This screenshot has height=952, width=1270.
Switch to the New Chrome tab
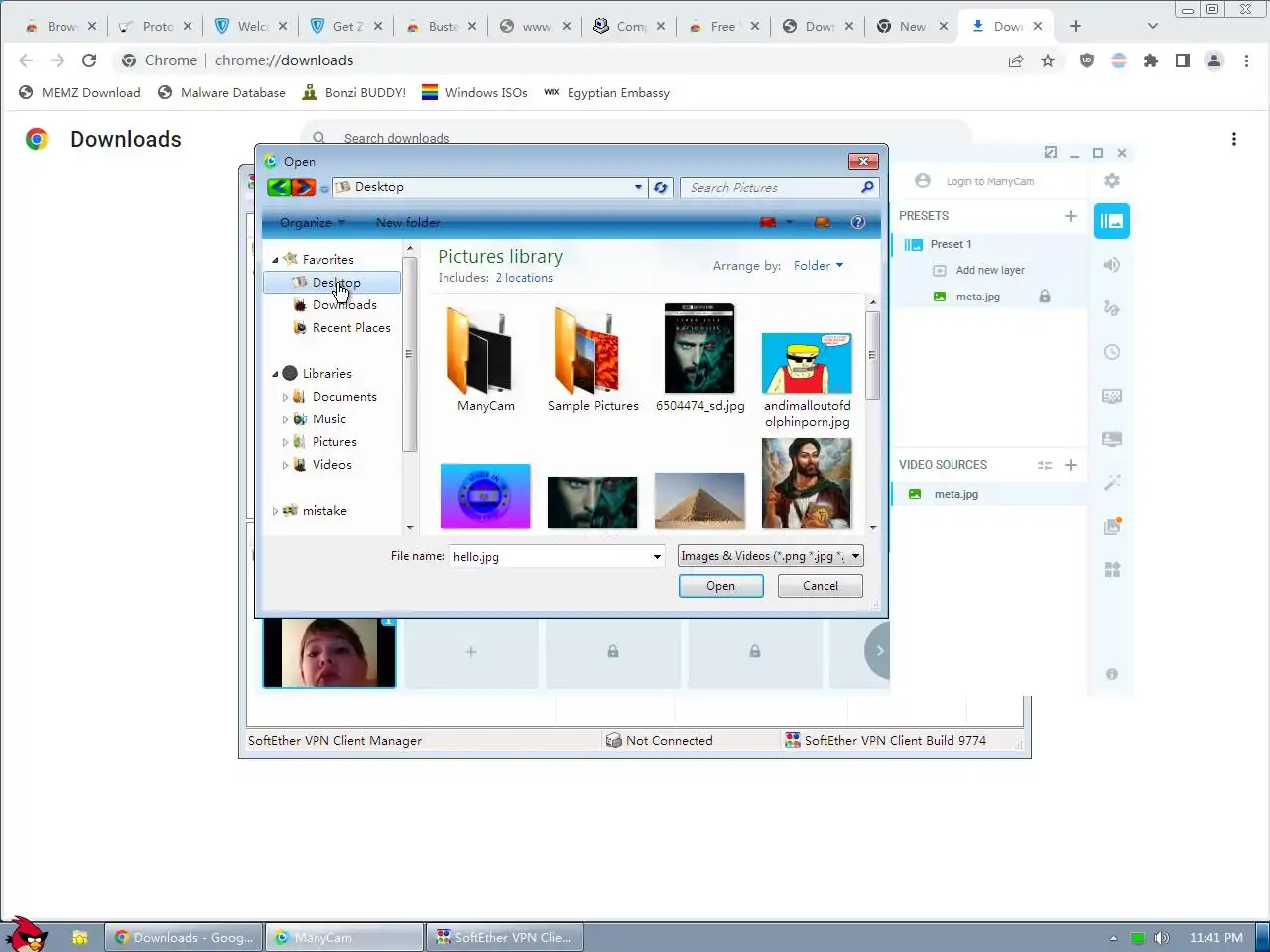913,26
